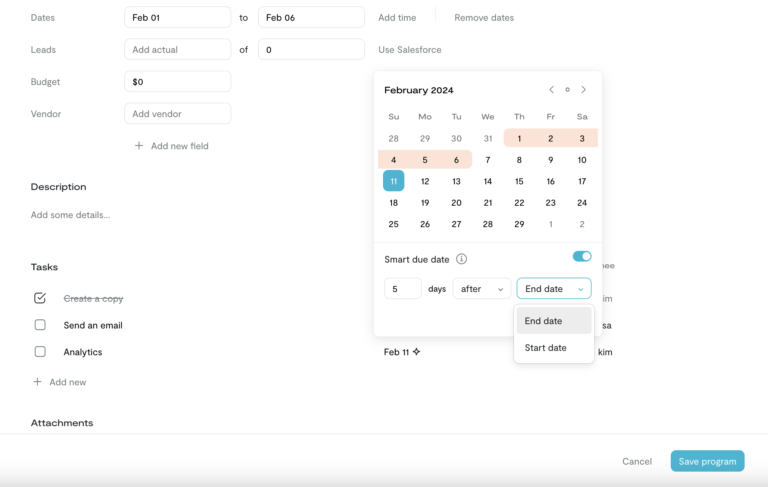Click the Save program button
768x487 pixels.
[707, 461]
